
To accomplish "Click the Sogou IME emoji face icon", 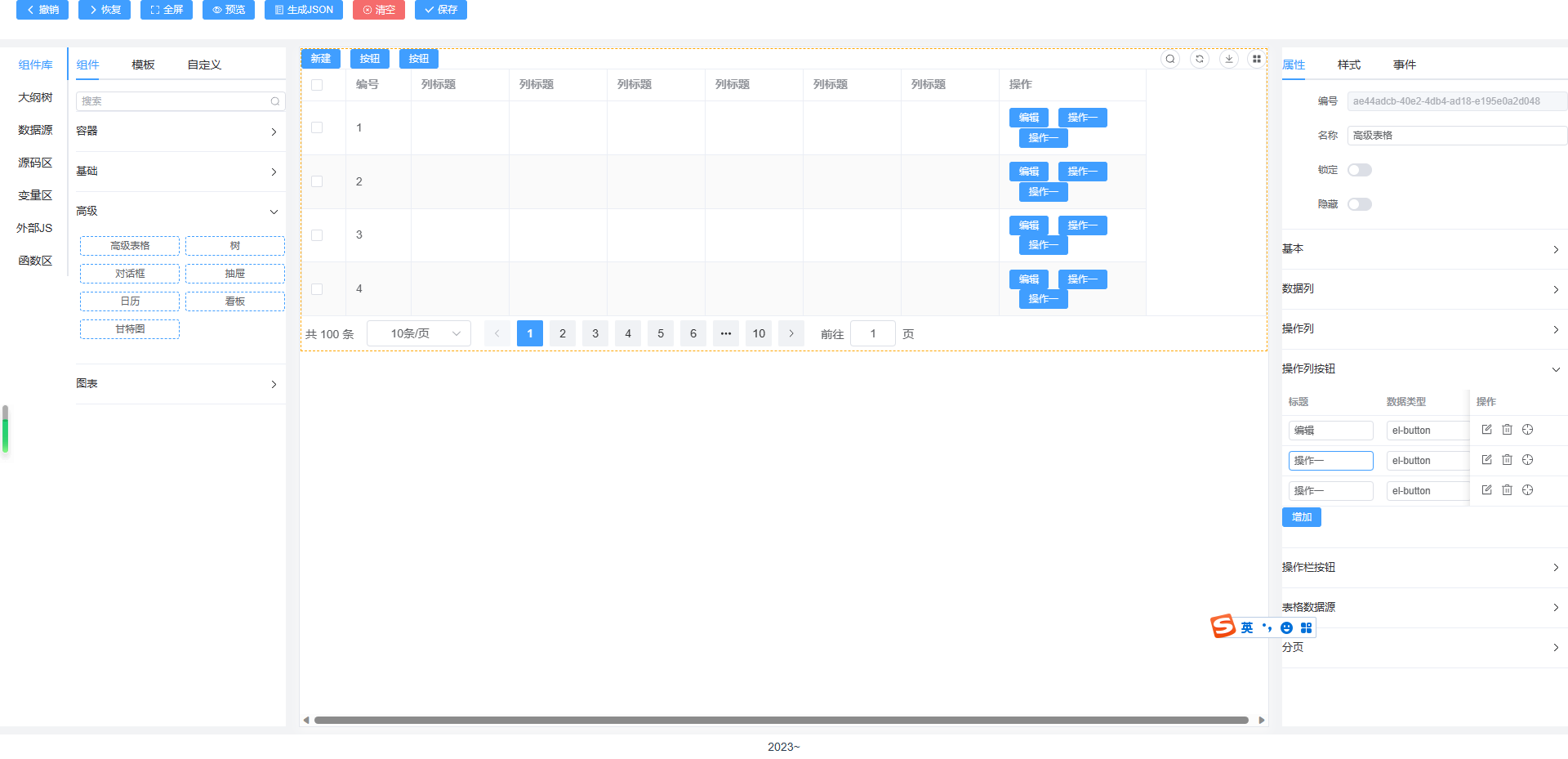I will (1286, 627).
